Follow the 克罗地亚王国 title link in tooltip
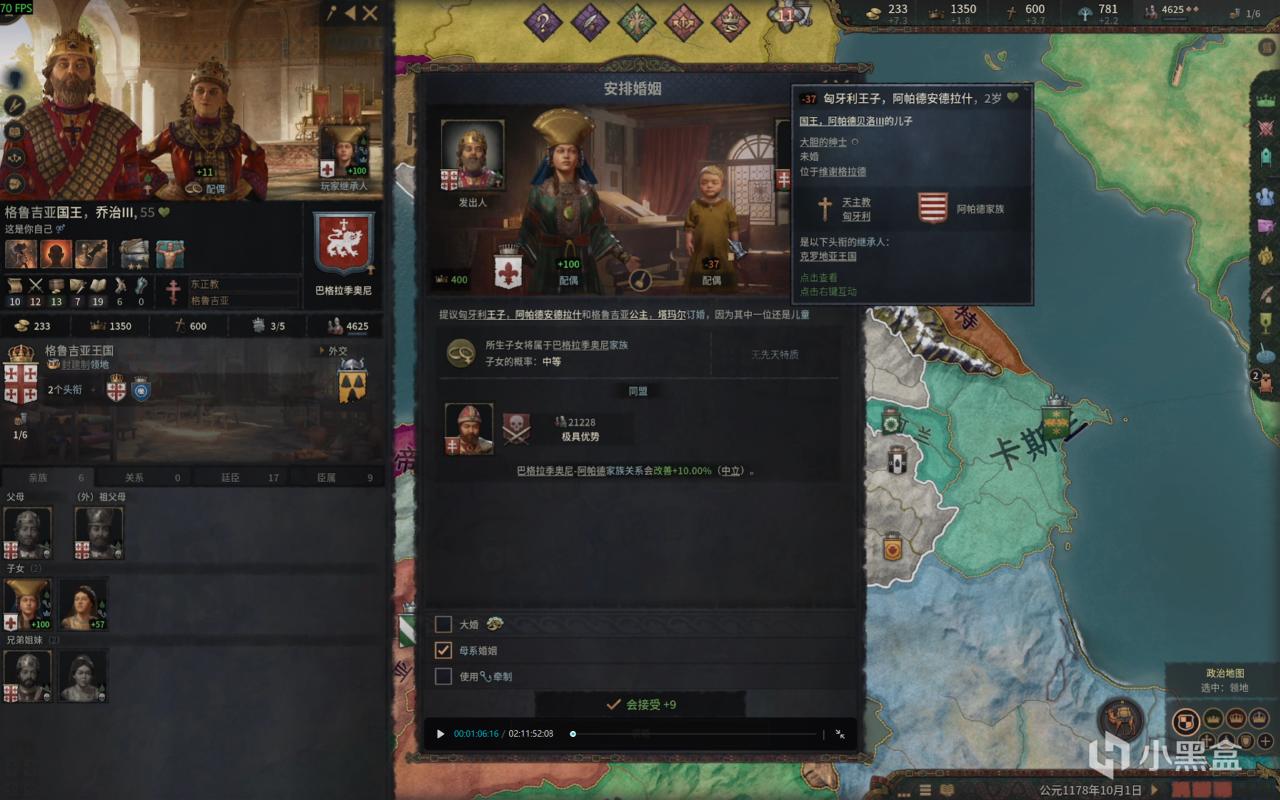 point(828,257)
